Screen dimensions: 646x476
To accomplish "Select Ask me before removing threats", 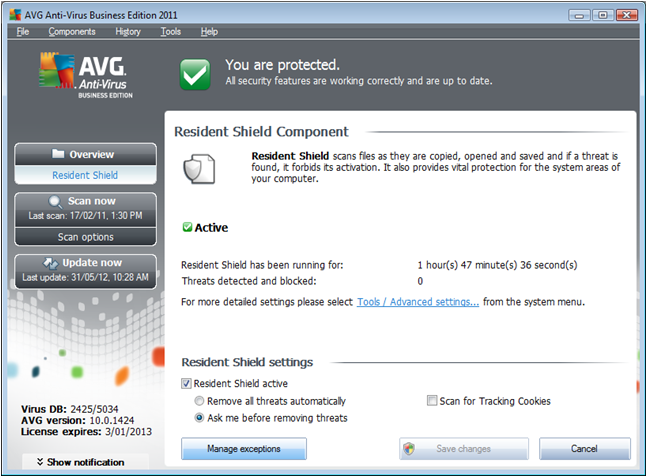I will (199, 418).
